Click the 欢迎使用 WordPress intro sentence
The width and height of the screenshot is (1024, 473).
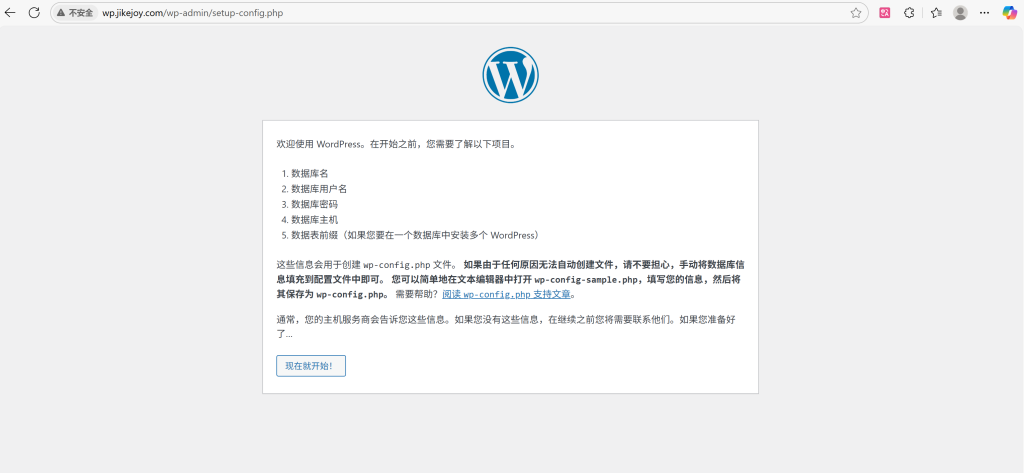pyautogui.click(x=398, y=144)
